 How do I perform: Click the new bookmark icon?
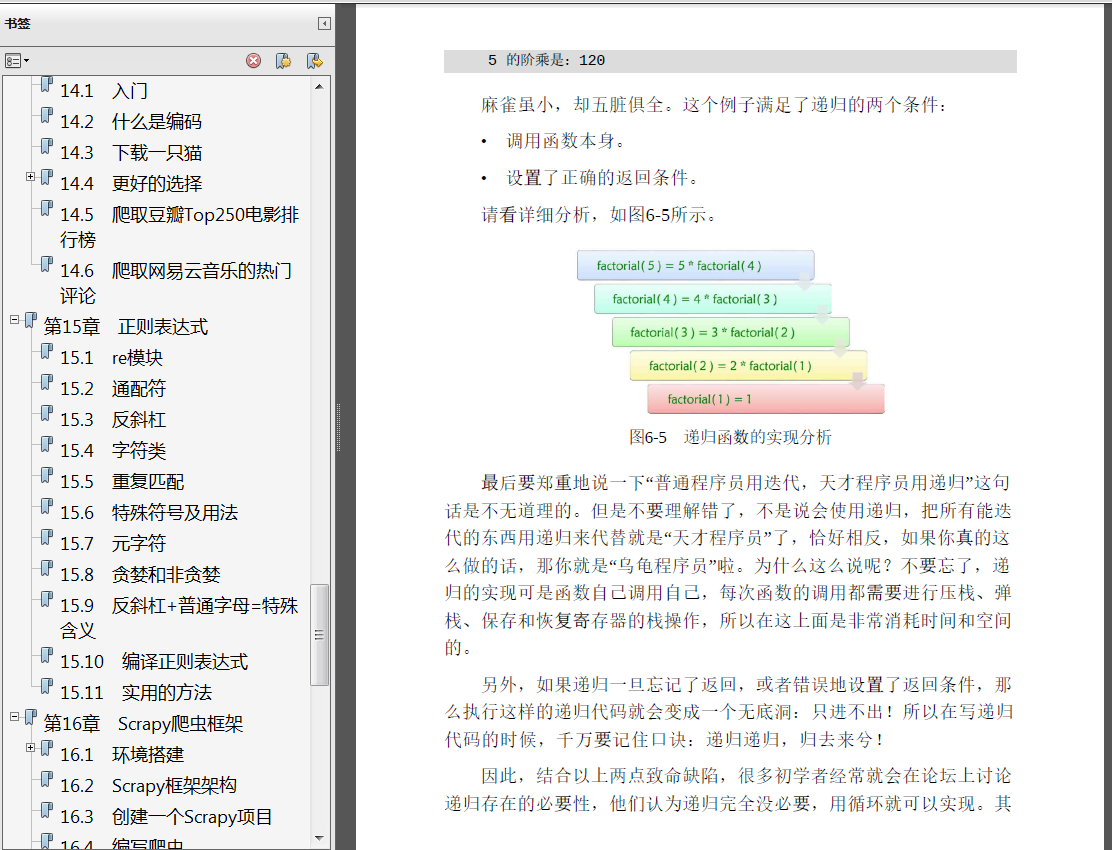[283, 60]
